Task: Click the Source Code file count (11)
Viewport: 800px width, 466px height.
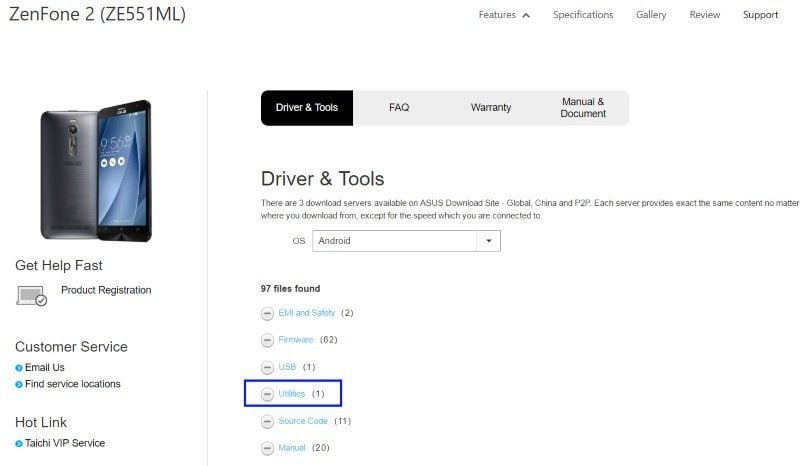Action: pyautogui.click(x=342, y=421)
